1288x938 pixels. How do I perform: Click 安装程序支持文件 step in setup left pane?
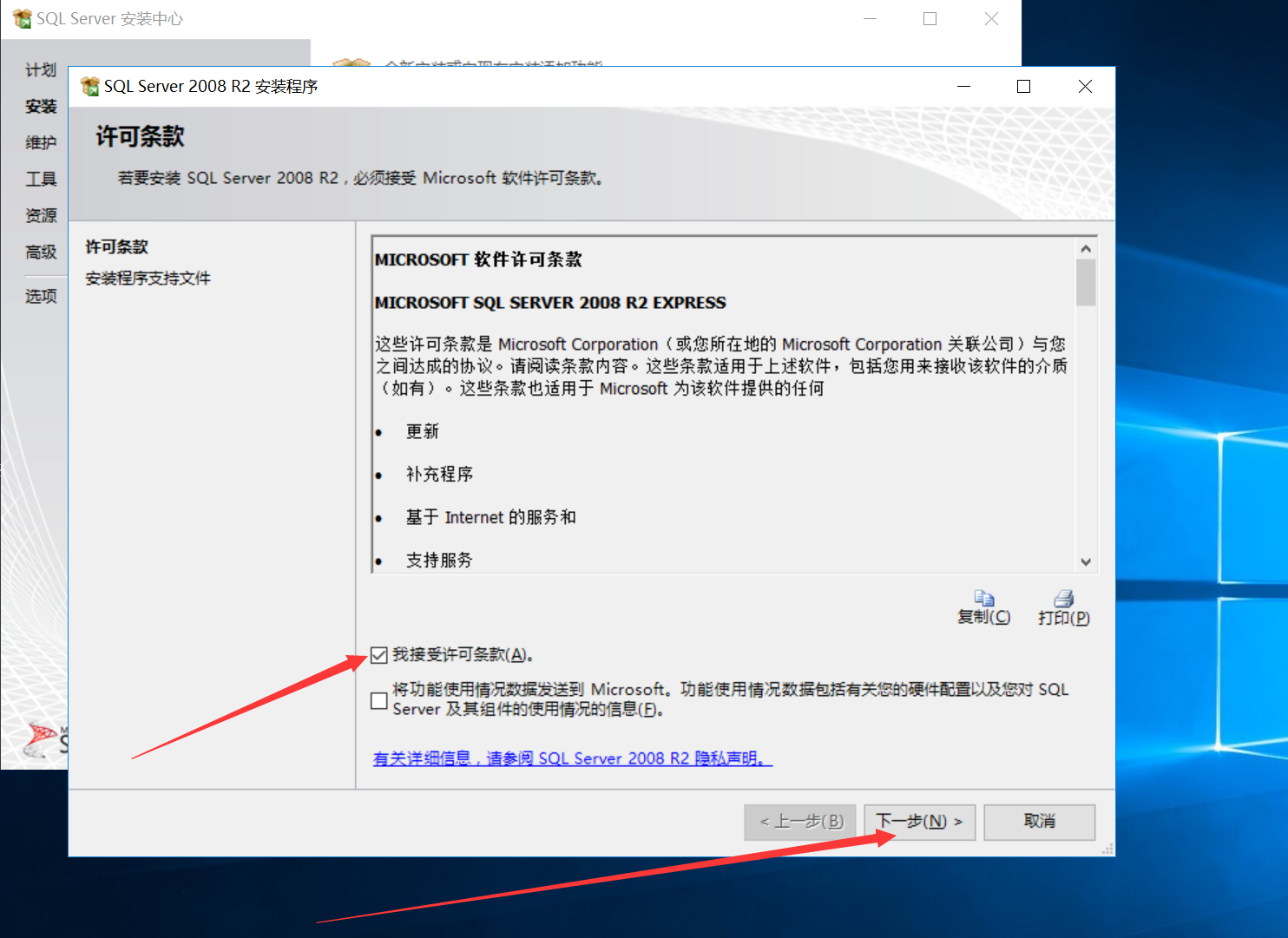[148, 279]
